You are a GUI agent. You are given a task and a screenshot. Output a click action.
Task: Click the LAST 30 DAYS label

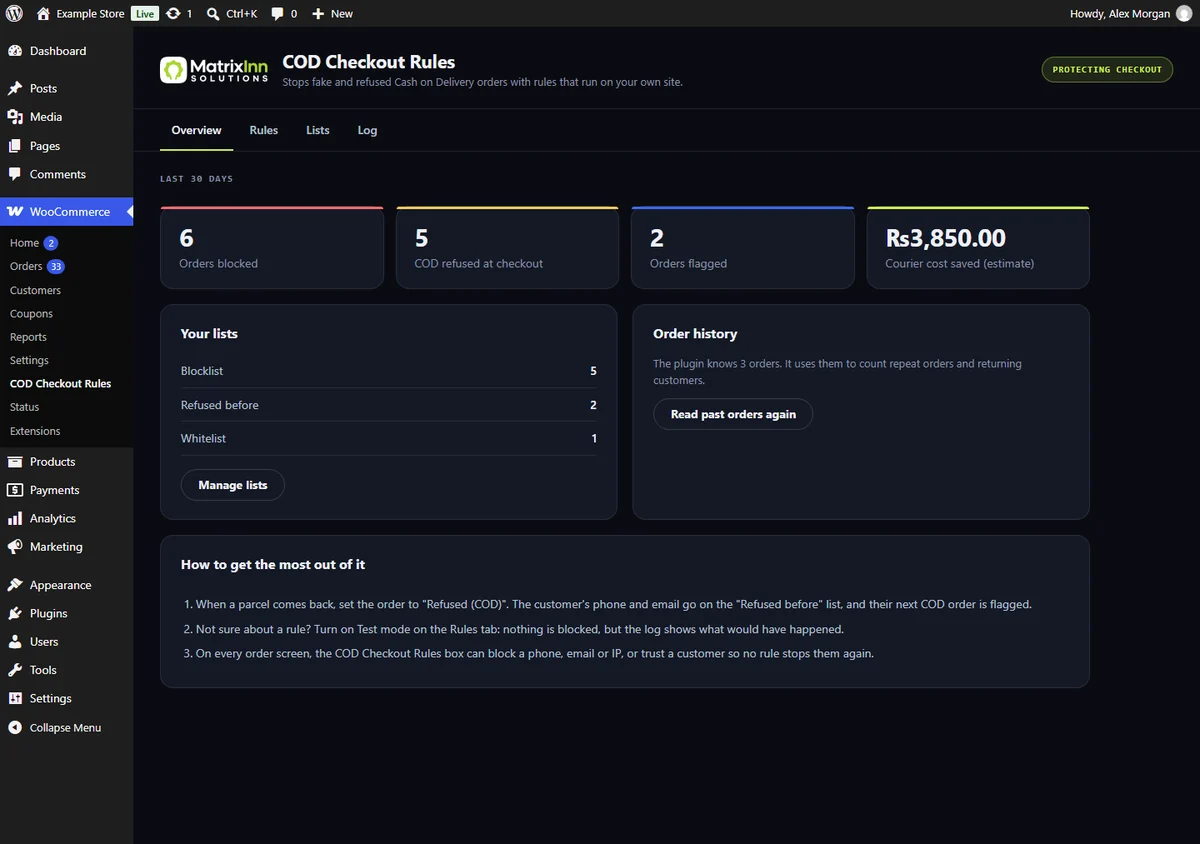pos(196,179)
